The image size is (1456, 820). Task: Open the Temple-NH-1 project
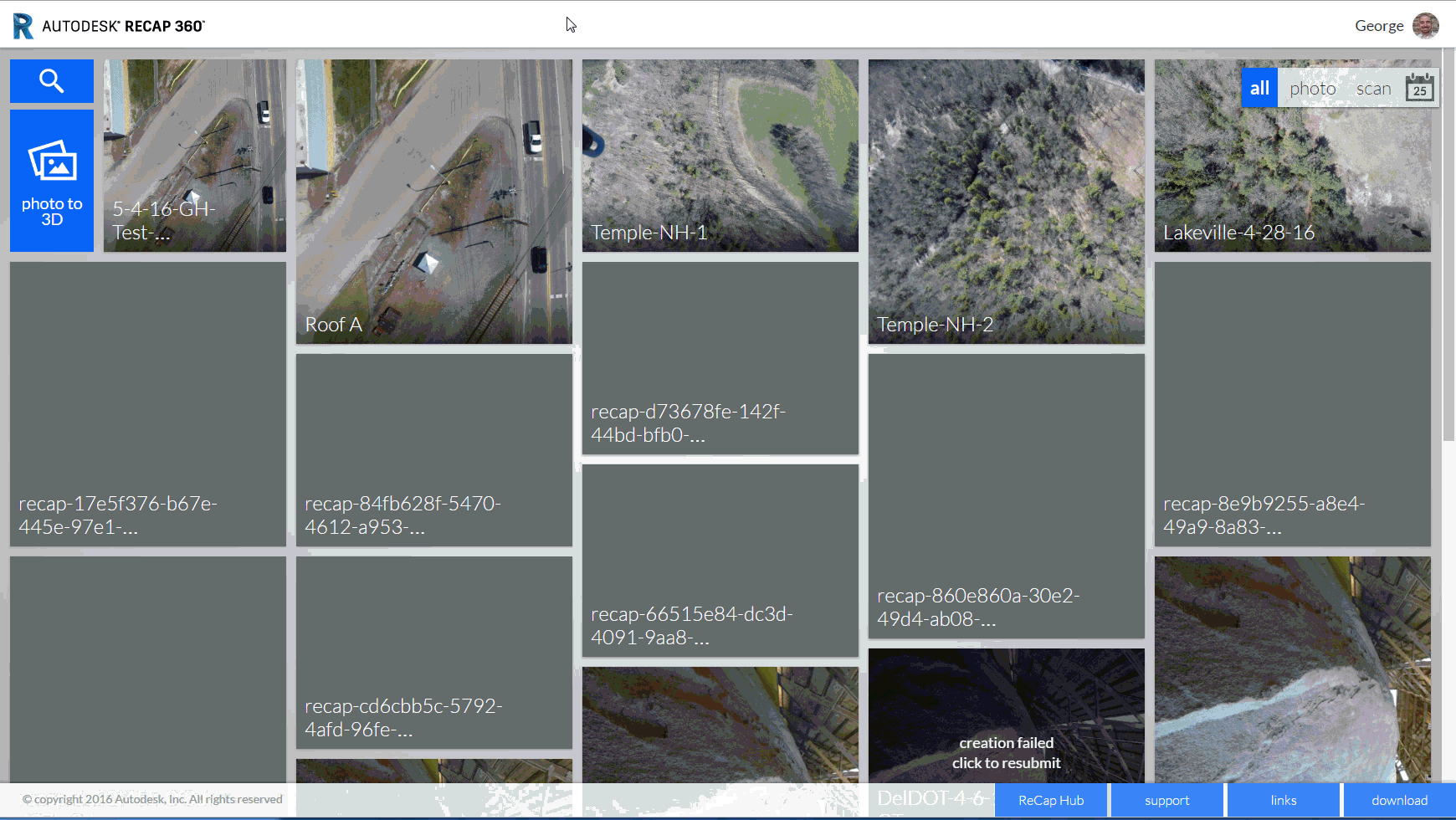pyautogui.click(x=720, y=155)
